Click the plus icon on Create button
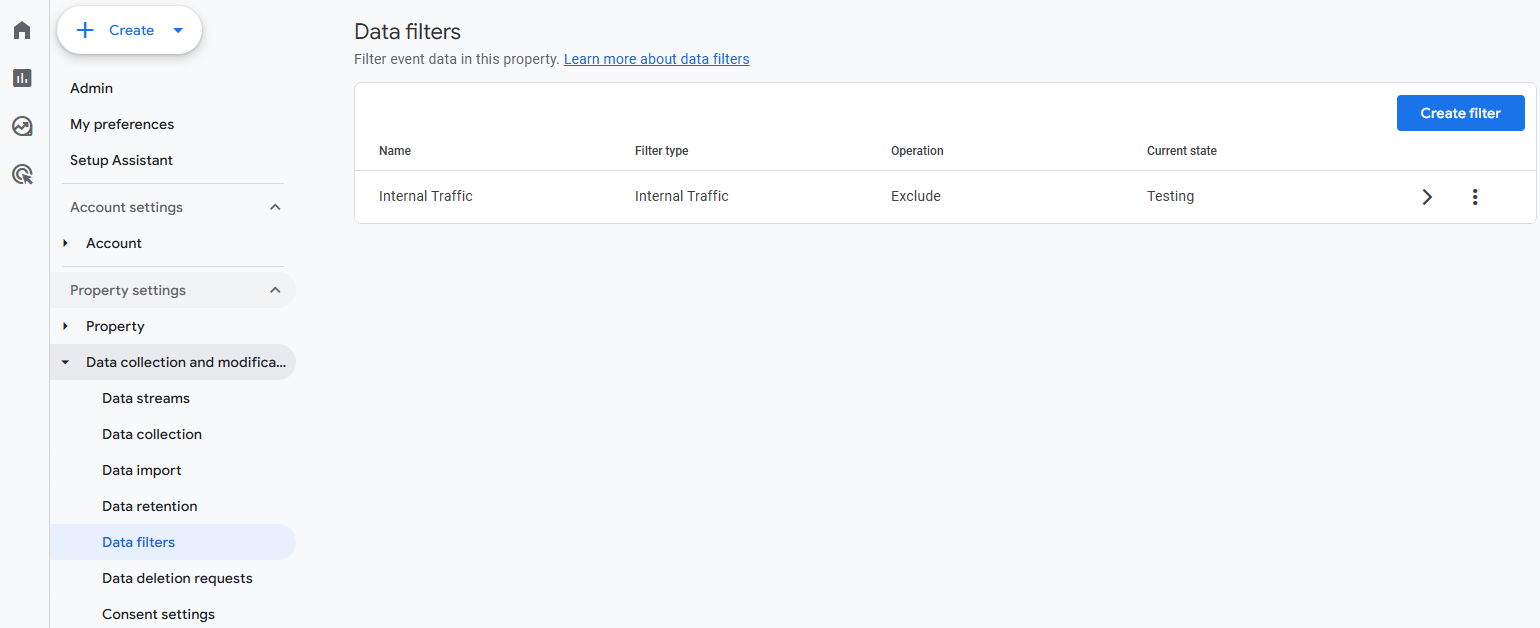Viewport: 1540px width, 628px height. coord(85,30)
